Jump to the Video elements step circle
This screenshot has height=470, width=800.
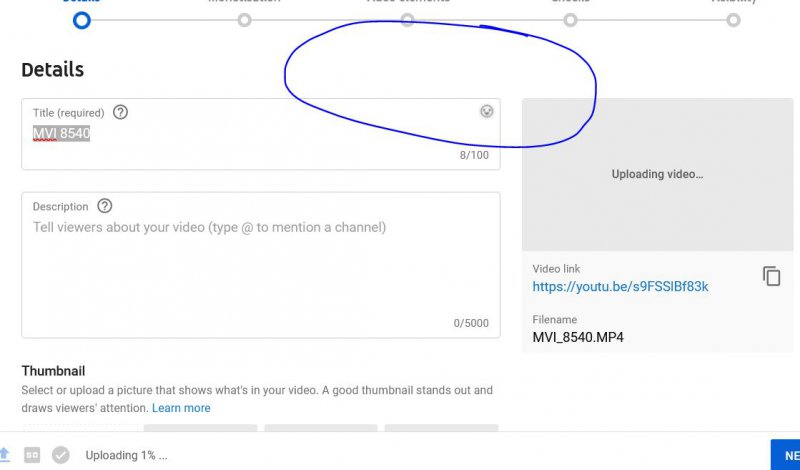[x=408, y=20]
